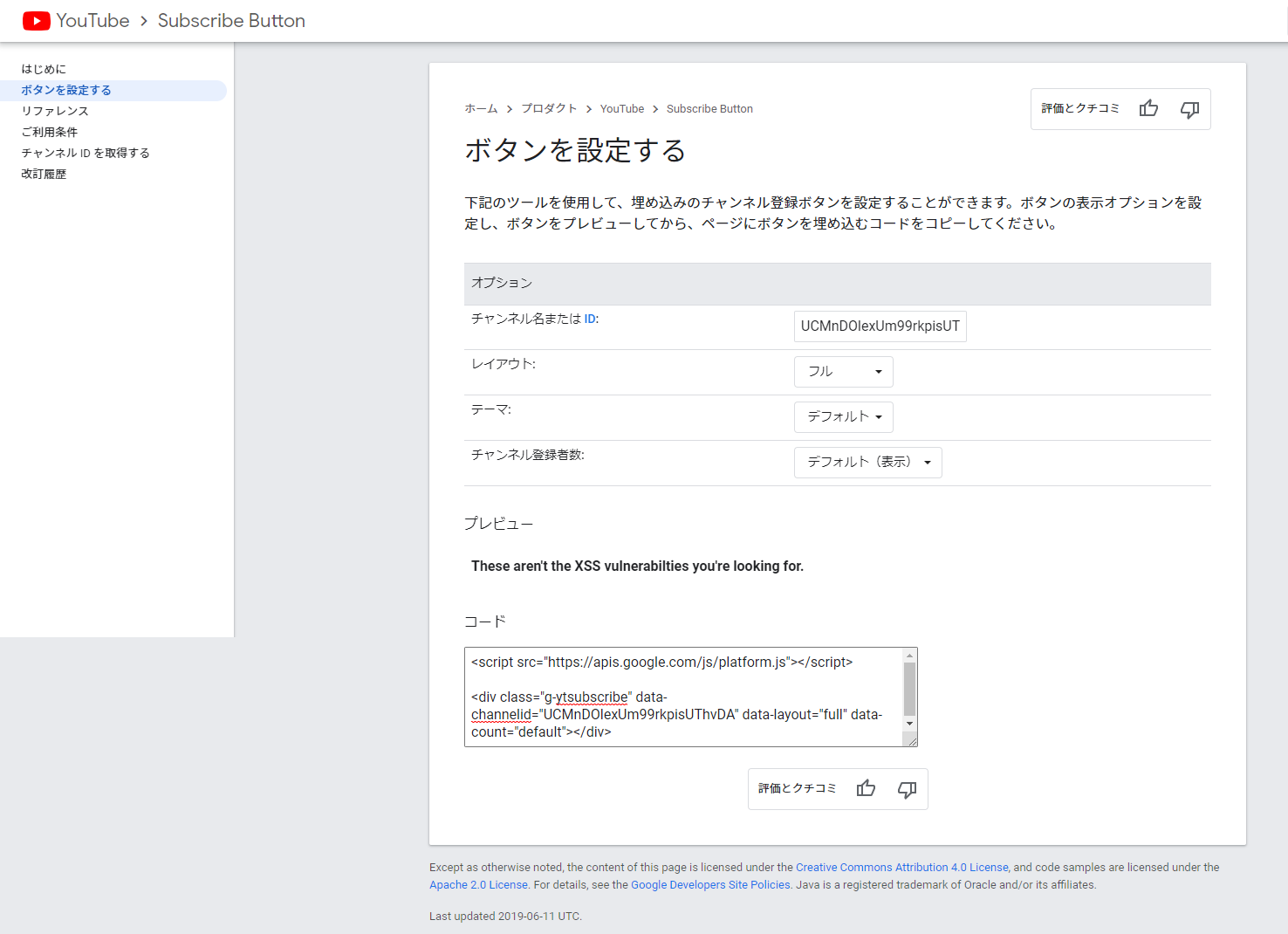Open リファレンス in the sidebar
The width and height of the screenshot is (1288, 934).
(x=55, y=111)
